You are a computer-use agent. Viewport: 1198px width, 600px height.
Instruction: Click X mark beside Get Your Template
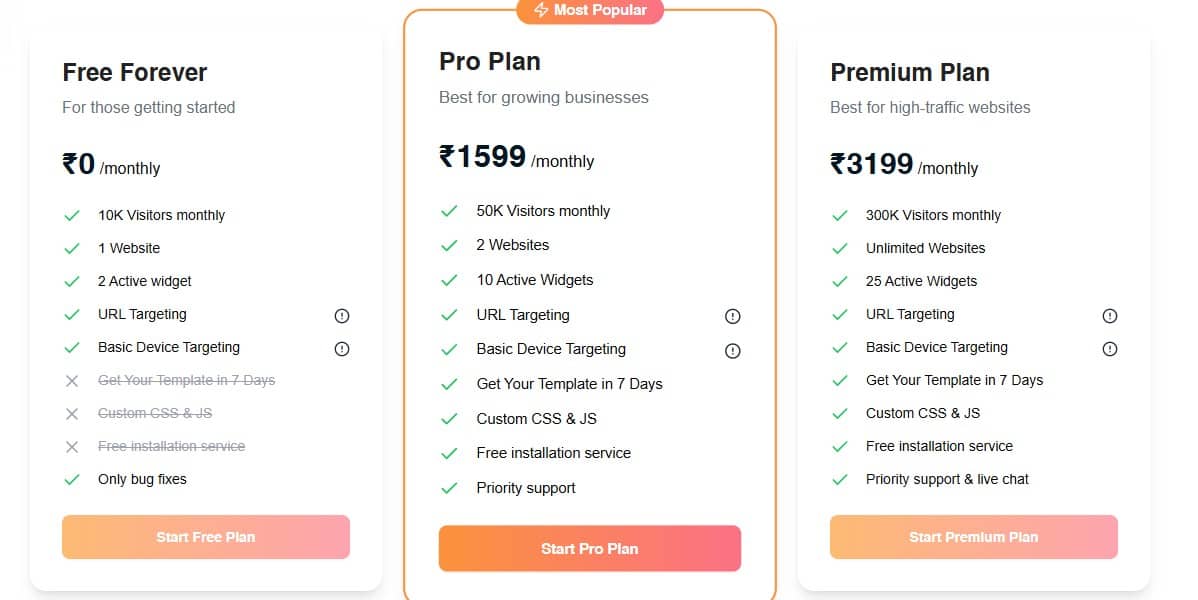tap(72, 381)
